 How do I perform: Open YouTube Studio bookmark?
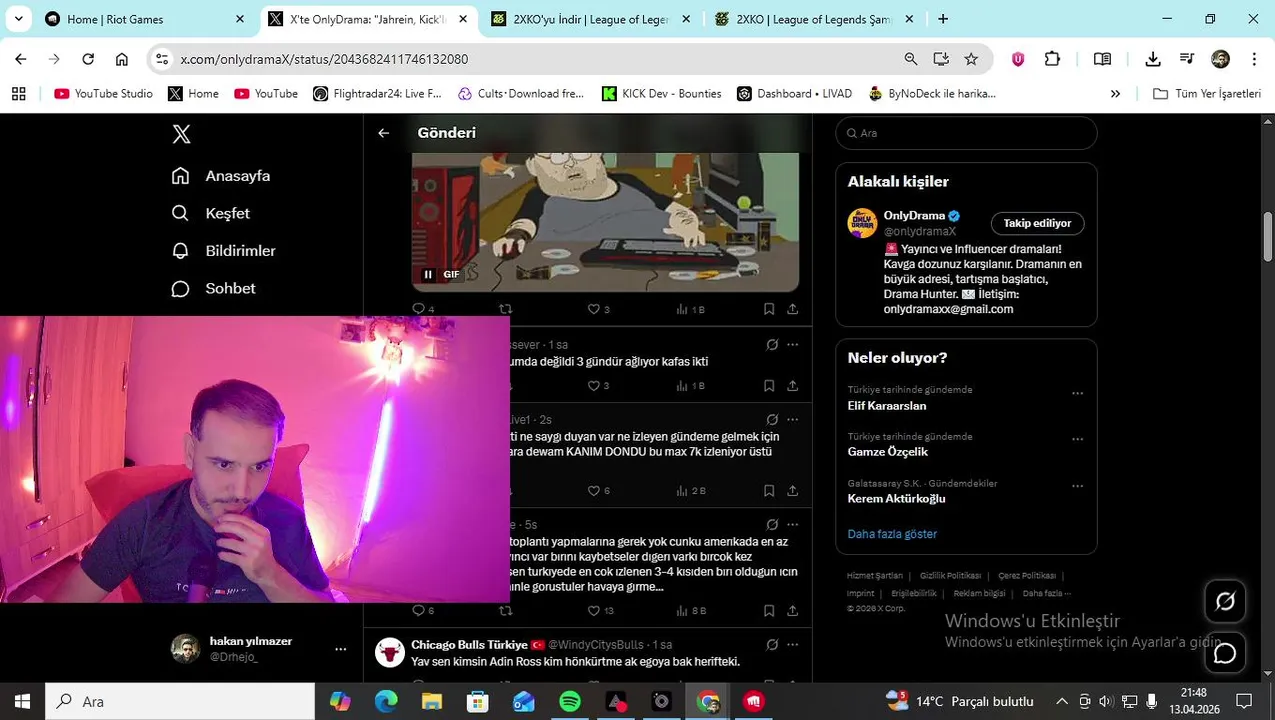pyautogui.click(x=103, y=94)
